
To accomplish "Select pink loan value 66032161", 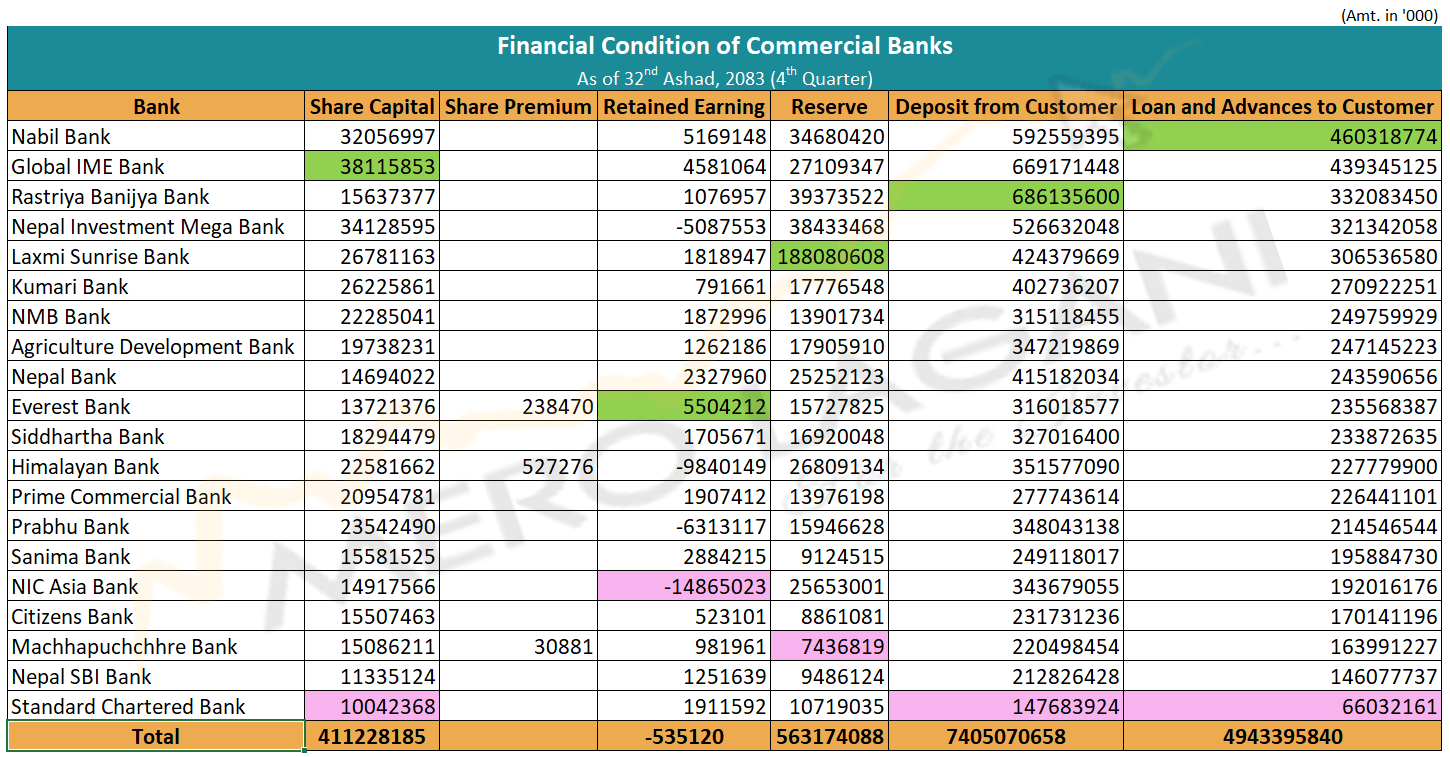I will (1282, 707).
